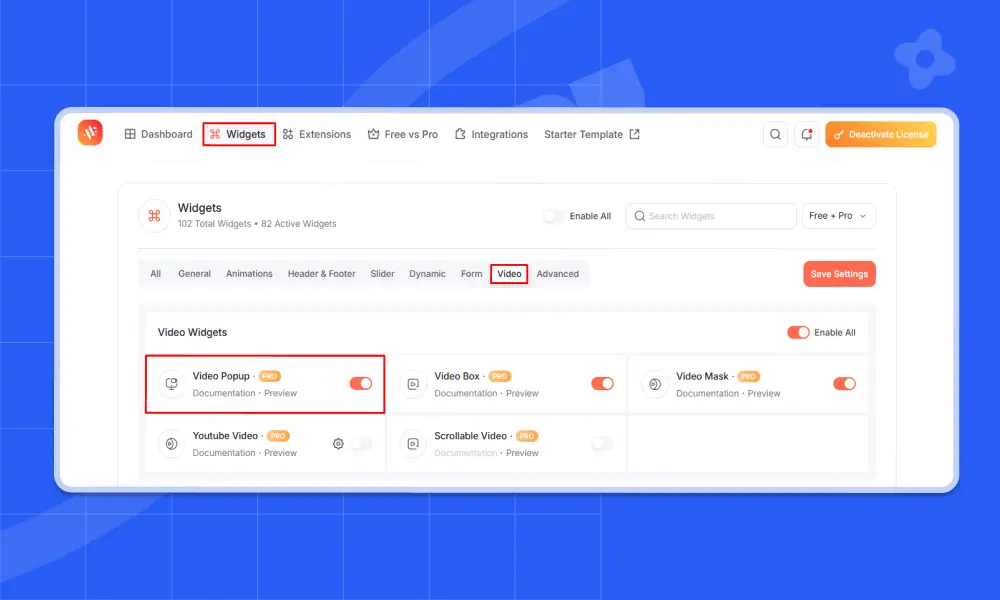Image resolution: width=1000 pixels, height=600 pixels.
Task: Open the Integrations nav item
Action: [x=491, y=134]
